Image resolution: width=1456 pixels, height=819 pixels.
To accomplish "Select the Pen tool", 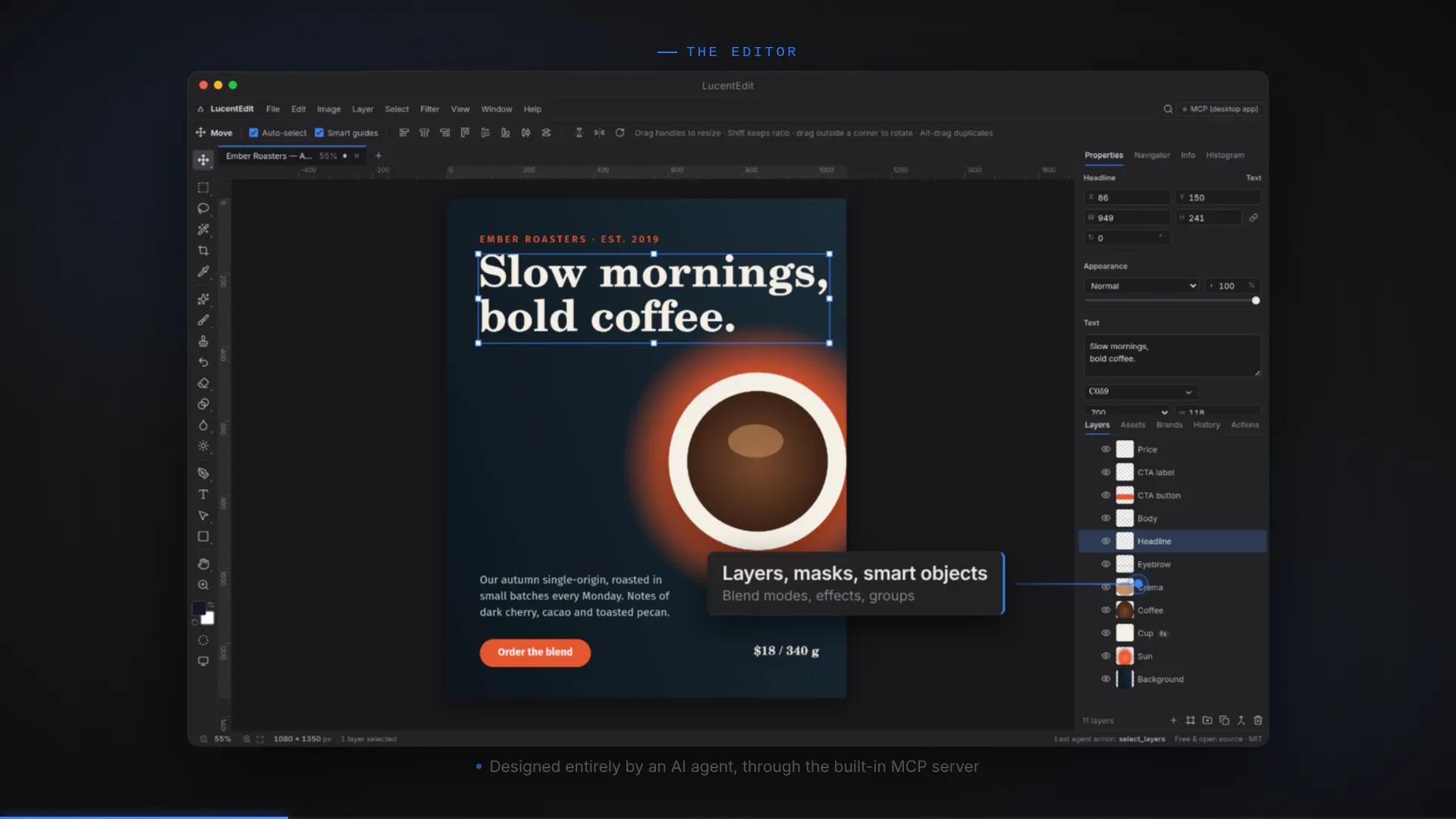I will 203,473.
